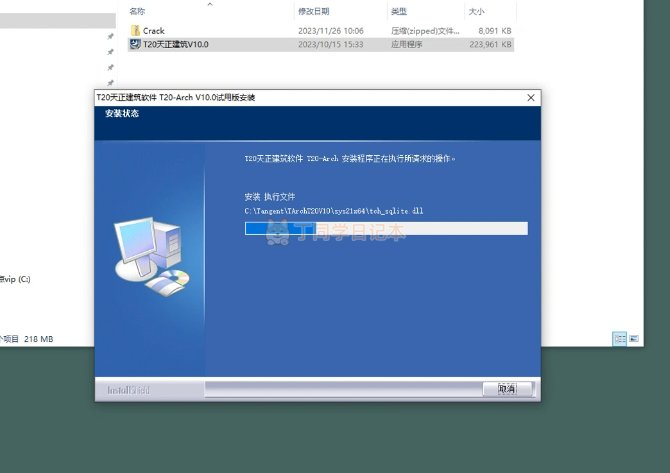Open the vip (C:) drive in sidebar

[15, 279]
